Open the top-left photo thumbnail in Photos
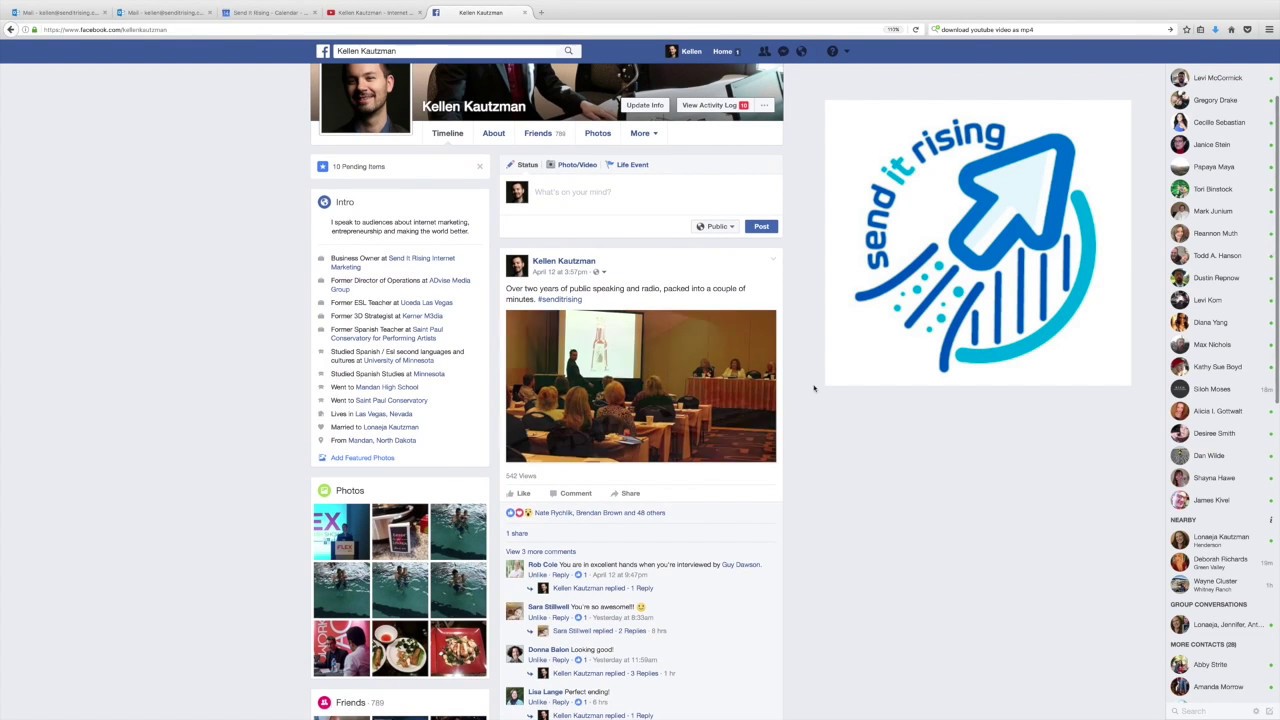Image resolution: width=1280 pixels, height=720 pixels. [x=341, y=531]
